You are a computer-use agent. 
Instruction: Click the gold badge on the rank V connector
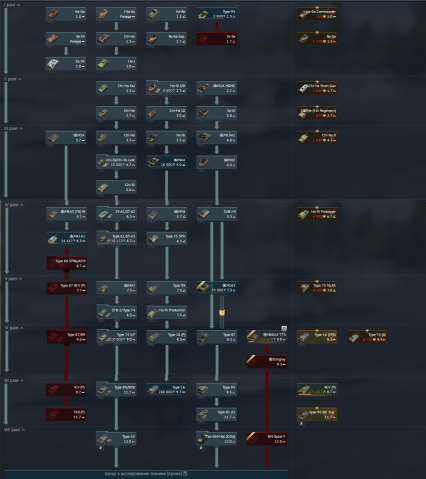click(222, 313)
